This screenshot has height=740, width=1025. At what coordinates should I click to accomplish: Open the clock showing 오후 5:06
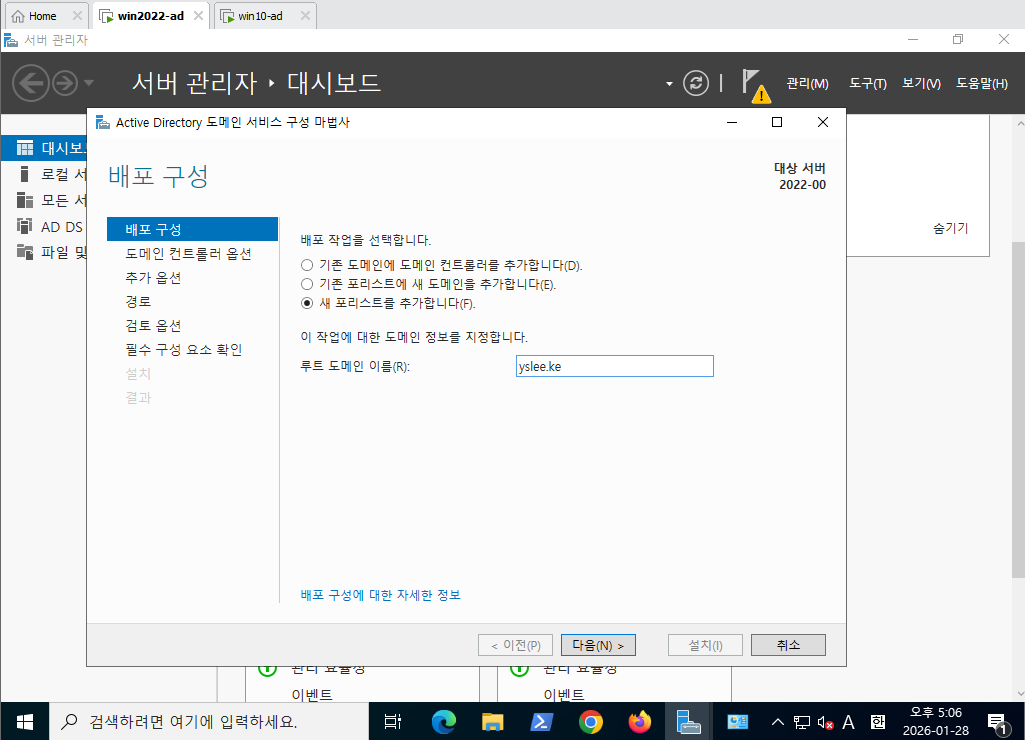[x=935, y=722]
